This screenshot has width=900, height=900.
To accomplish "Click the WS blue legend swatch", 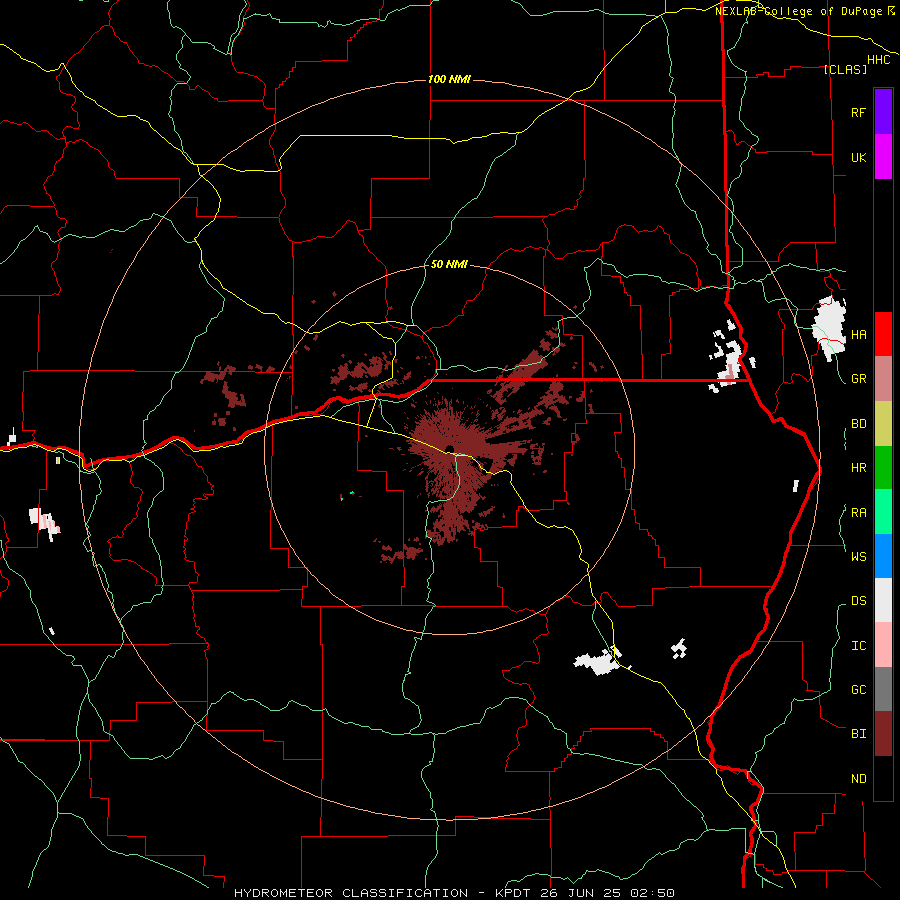I will pyautogui.click(x=883, y=556).
